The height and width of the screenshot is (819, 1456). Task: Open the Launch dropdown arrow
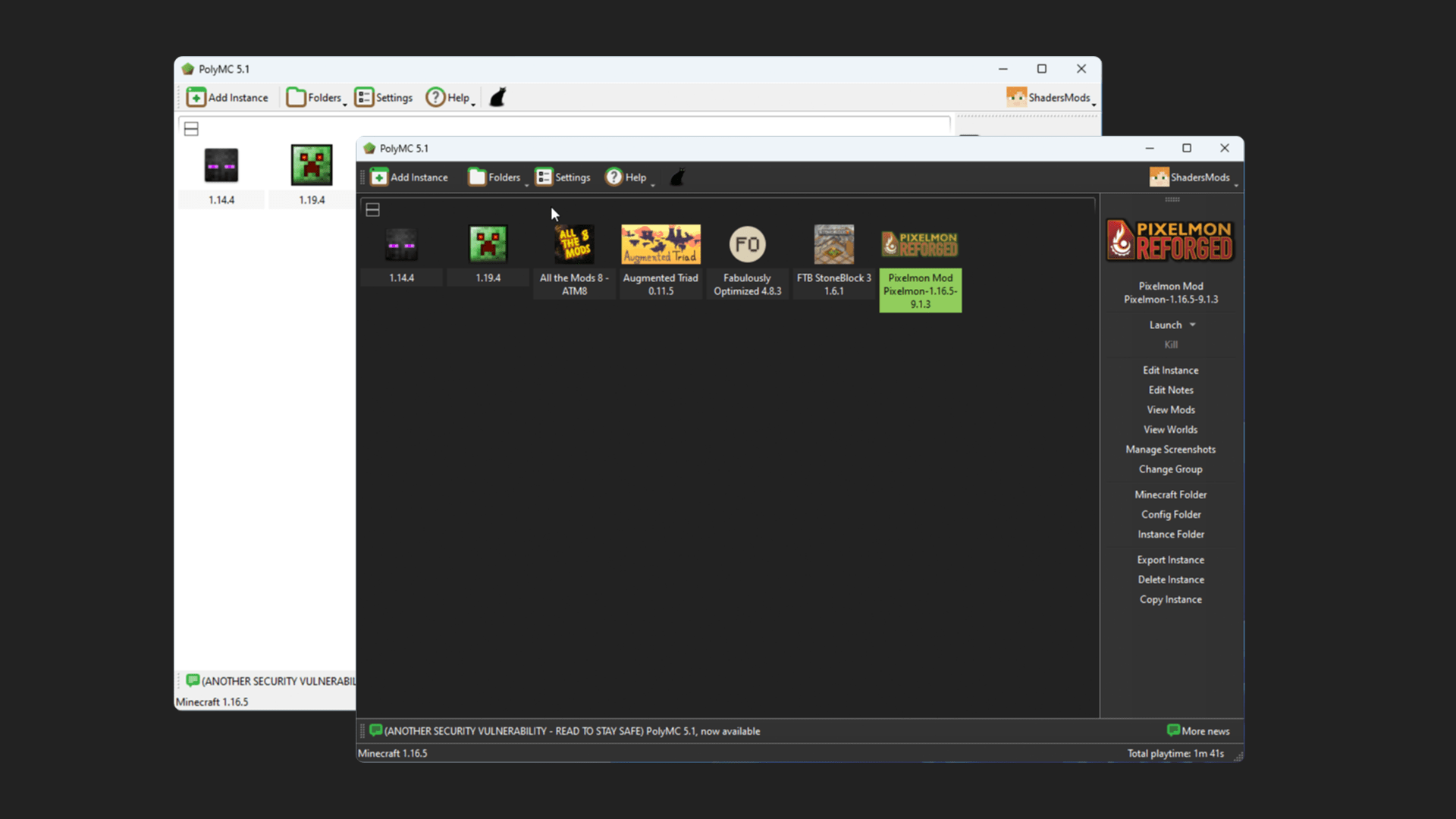click(1193, 325)
